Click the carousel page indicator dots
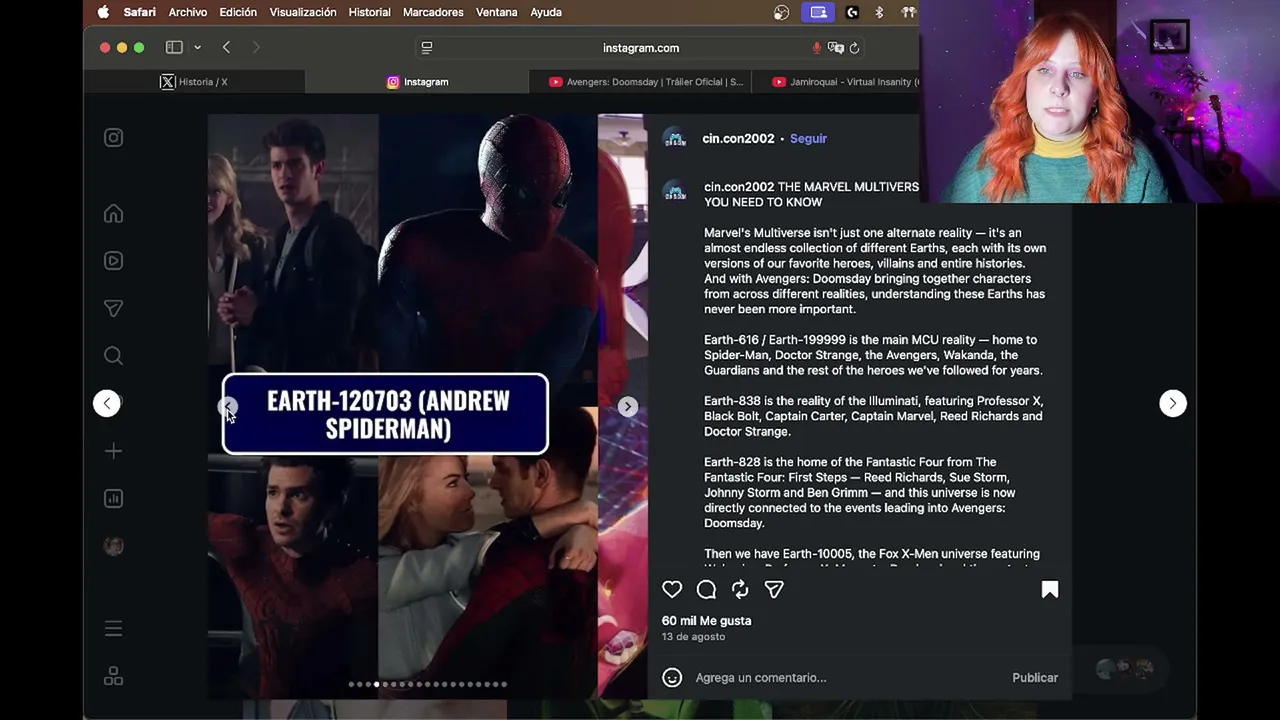This screenshot has width=1280, height=720. pyautogui.click(x=428, y=684)
